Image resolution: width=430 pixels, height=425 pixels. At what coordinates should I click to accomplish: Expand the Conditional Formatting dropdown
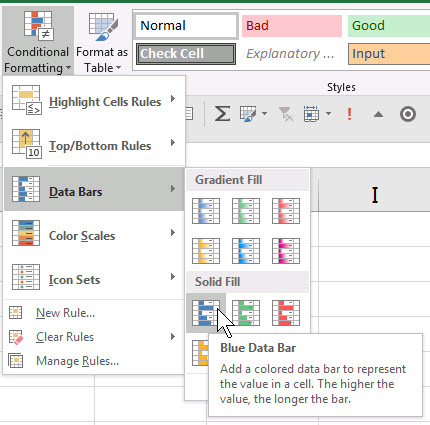[x=38, y=41]
